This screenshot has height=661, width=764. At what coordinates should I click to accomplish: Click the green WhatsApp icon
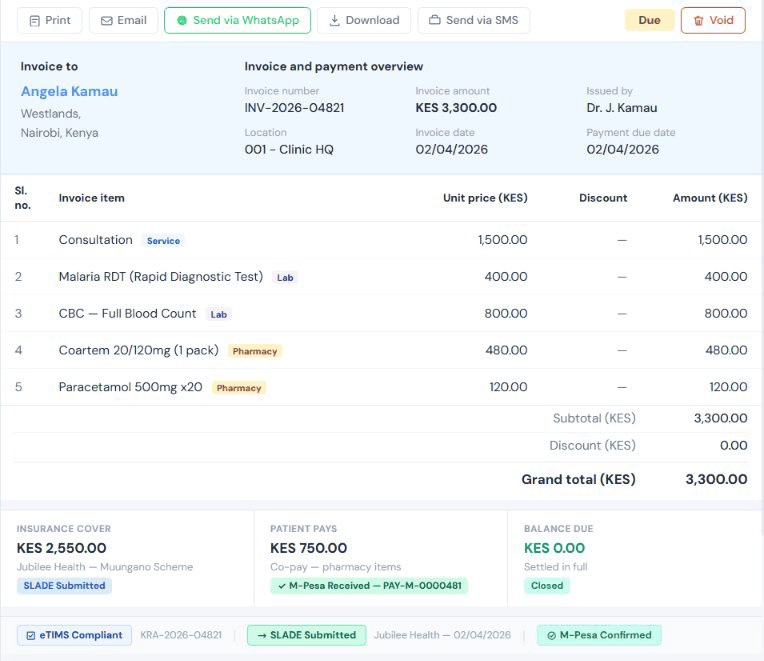point(182,20)
